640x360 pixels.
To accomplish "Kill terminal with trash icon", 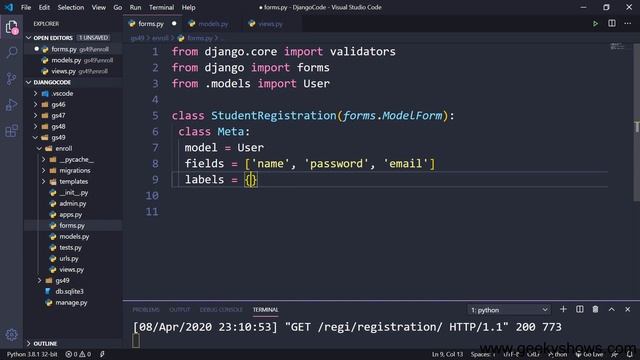I will pos(596,309).
